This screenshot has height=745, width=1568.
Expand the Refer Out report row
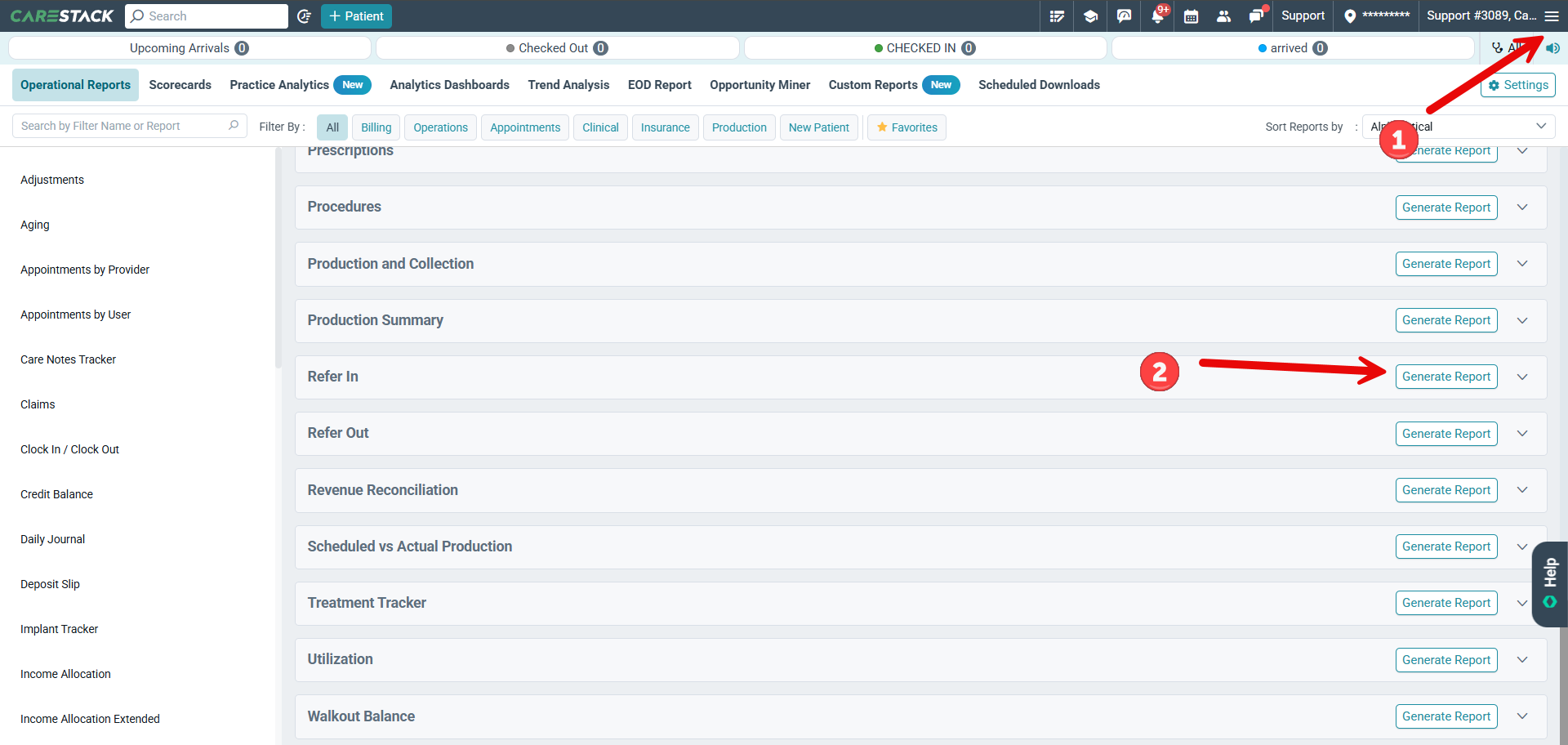tap(1522, 434)
